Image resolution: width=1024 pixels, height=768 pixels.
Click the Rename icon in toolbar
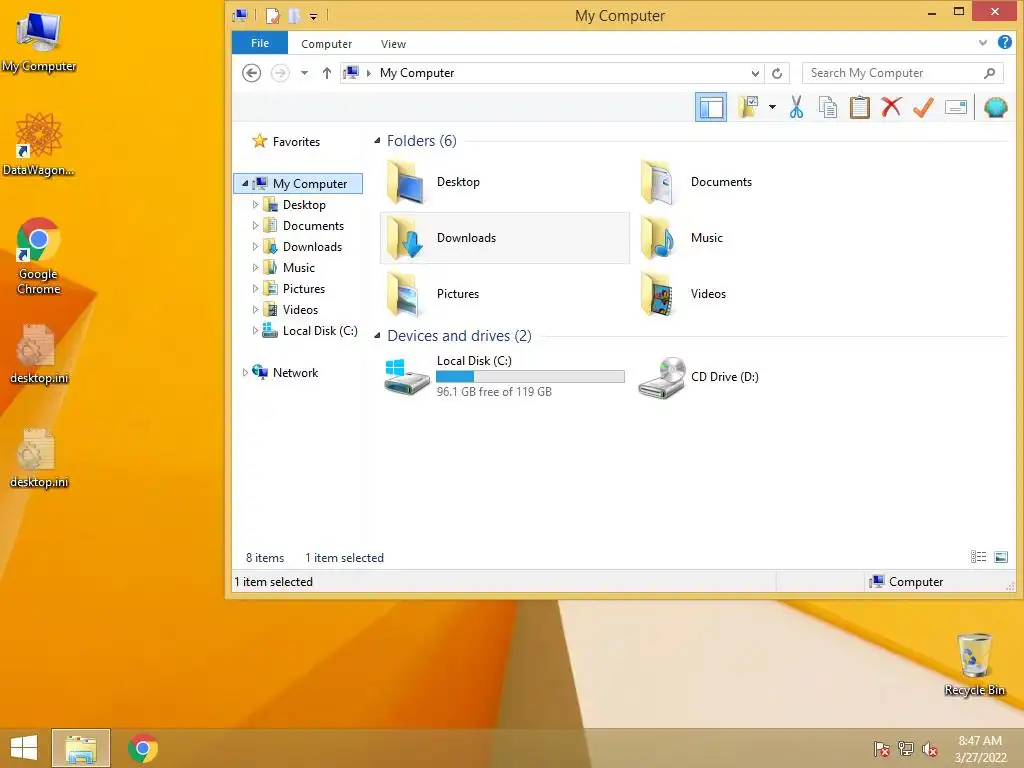click(955, 106)
